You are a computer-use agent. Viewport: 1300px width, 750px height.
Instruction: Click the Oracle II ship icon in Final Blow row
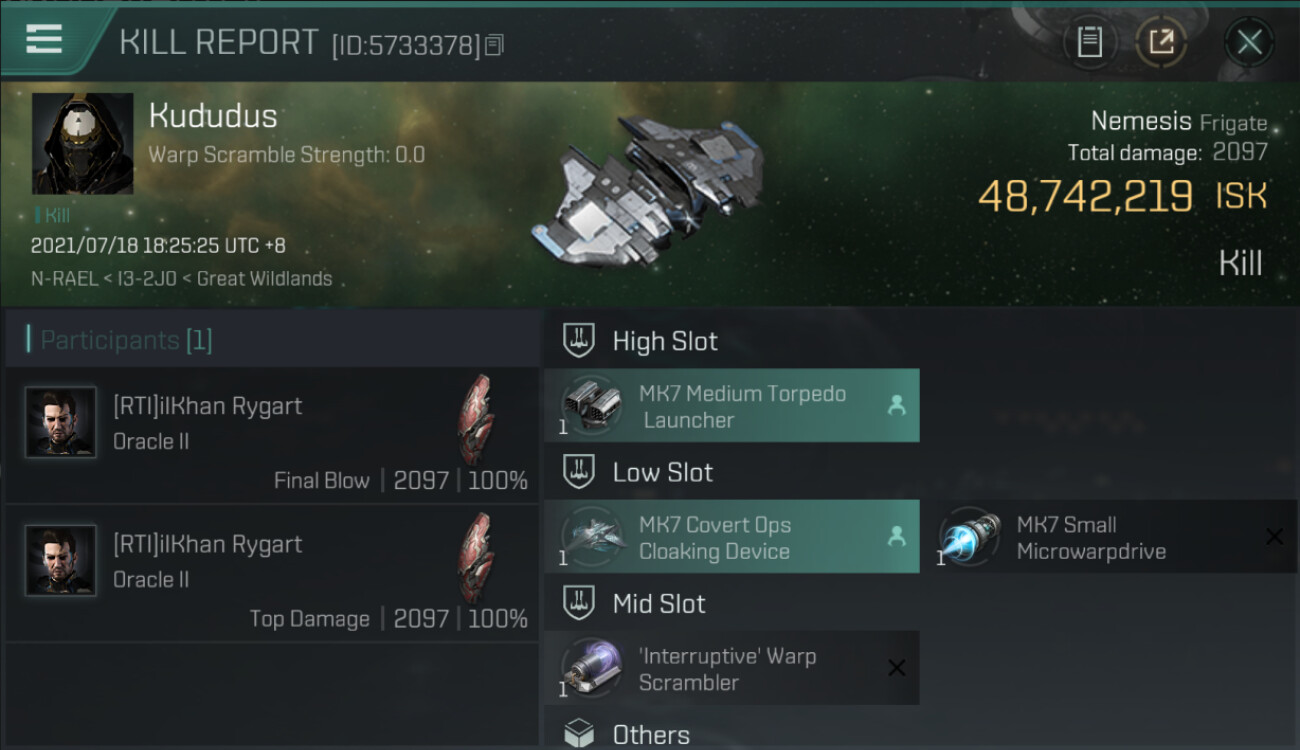pyautogui.click(x=476, y=420)
